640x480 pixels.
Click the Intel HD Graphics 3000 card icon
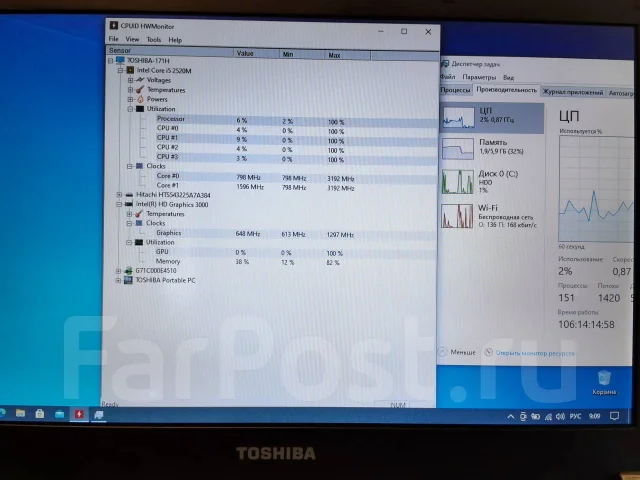[x=129, y=204]
